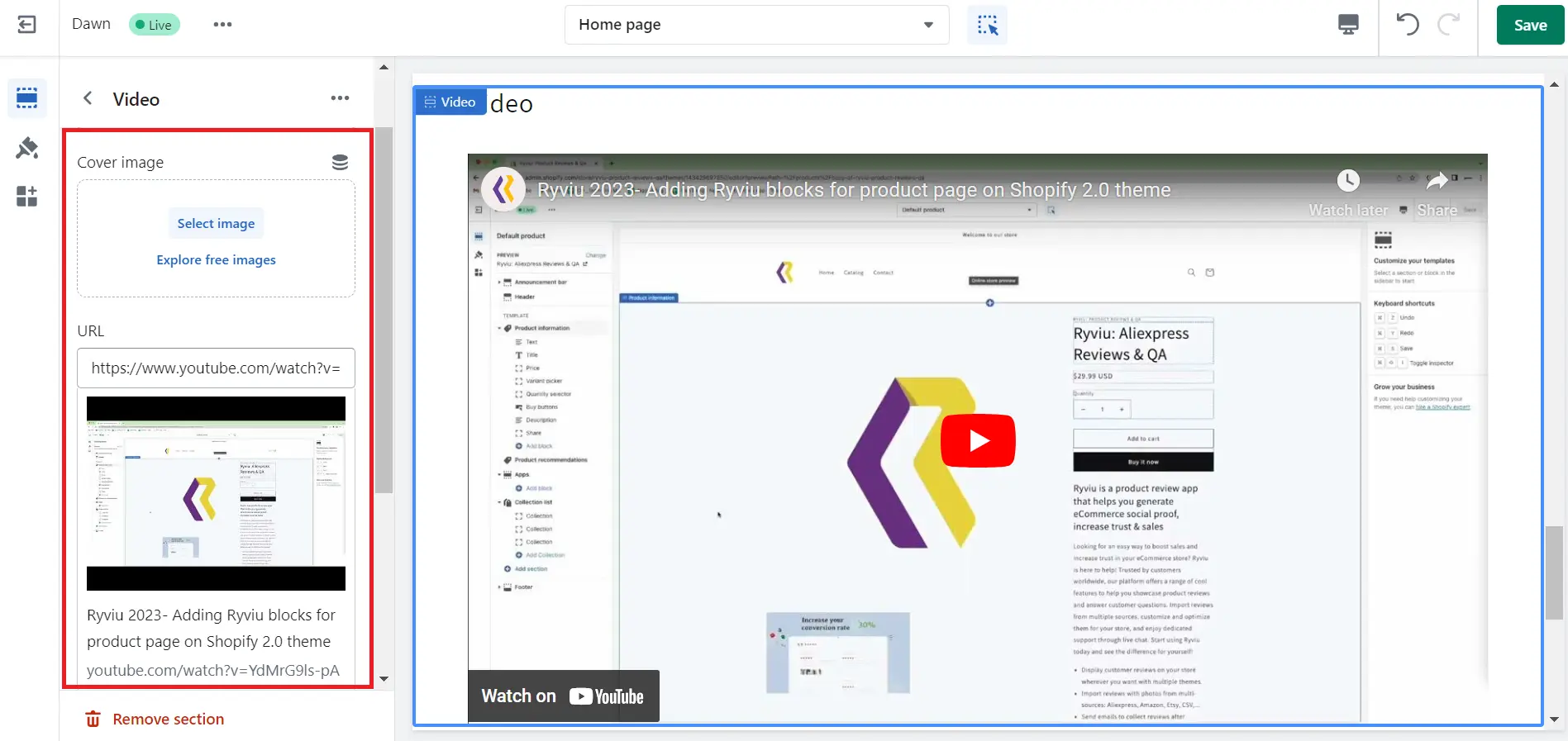
Task: Click the Select image button
Action: (216, 223)
